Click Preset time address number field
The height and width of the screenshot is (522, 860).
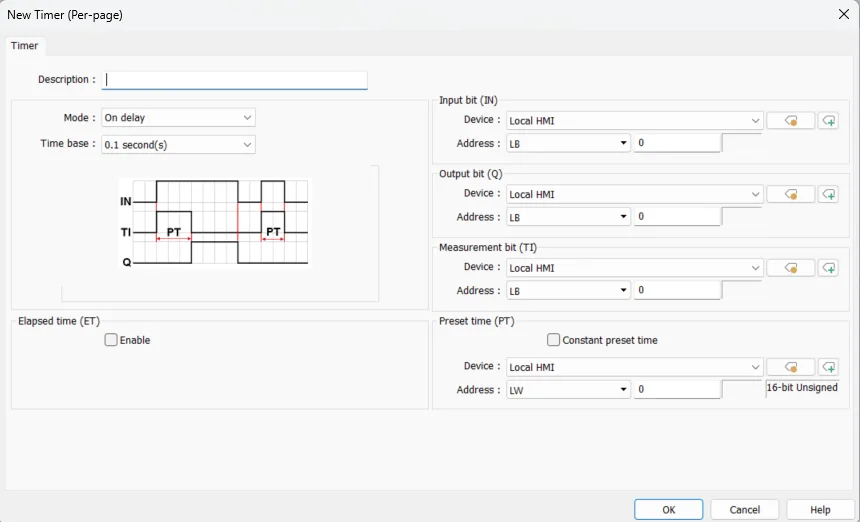point(677,389)
